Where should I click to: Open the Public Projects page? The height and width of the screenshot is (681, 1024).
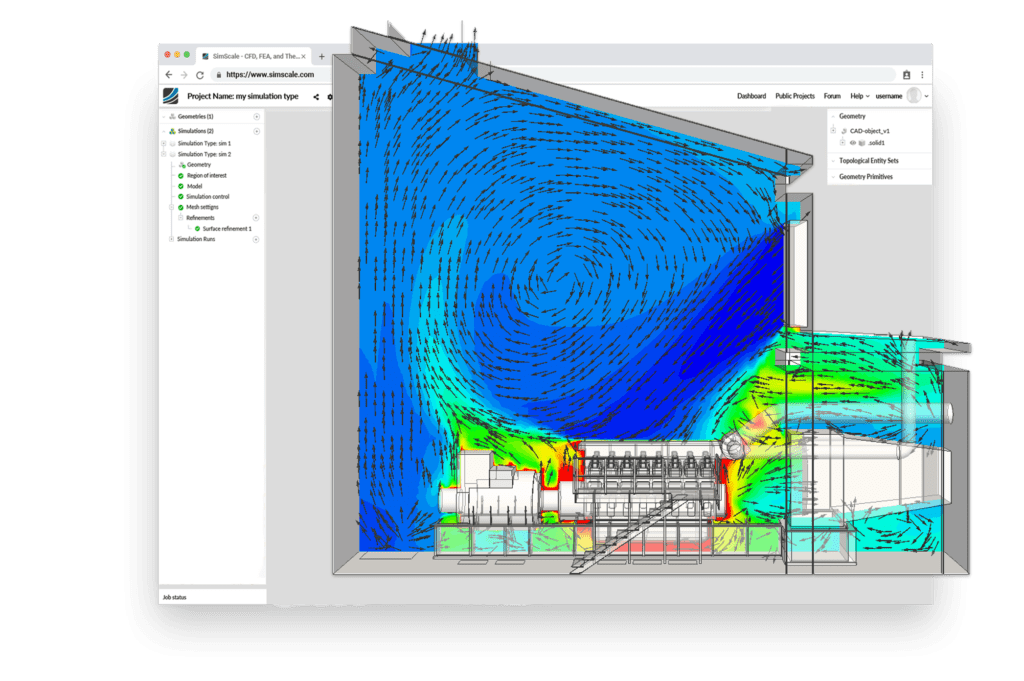click(795, 96)
